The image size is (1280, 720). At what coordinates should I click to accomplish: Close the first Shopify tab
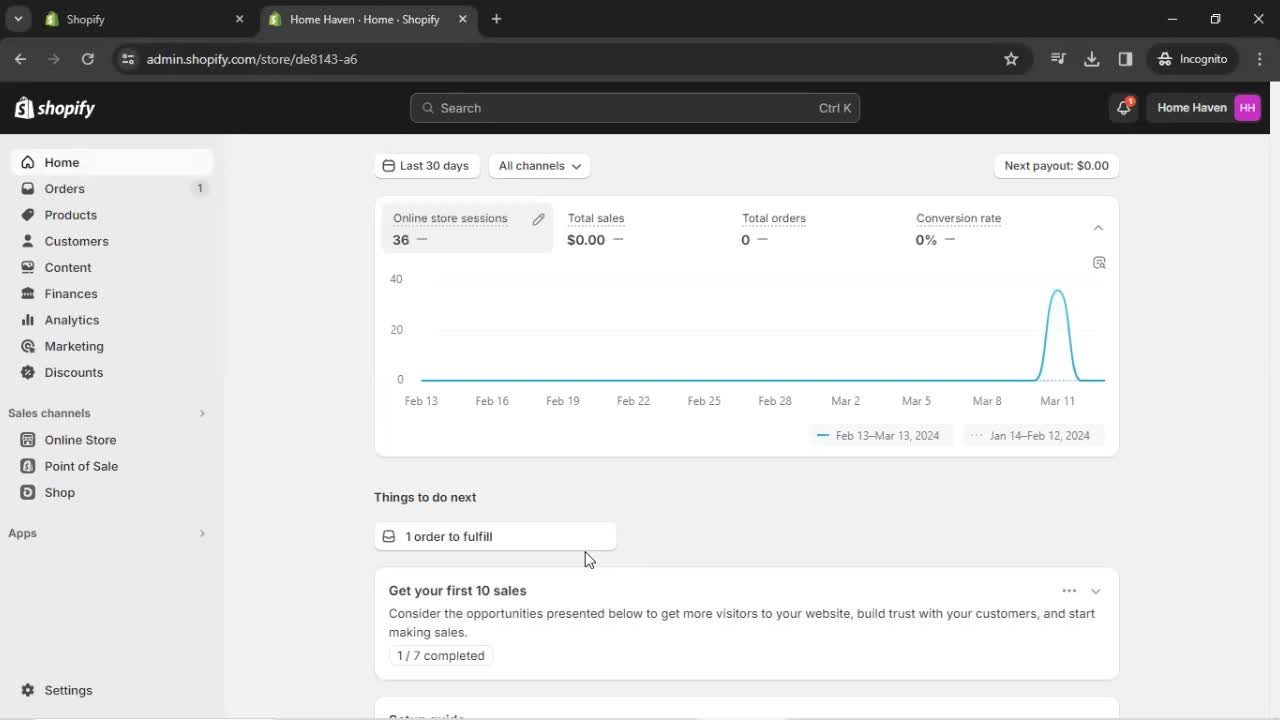tap(239, 19)
